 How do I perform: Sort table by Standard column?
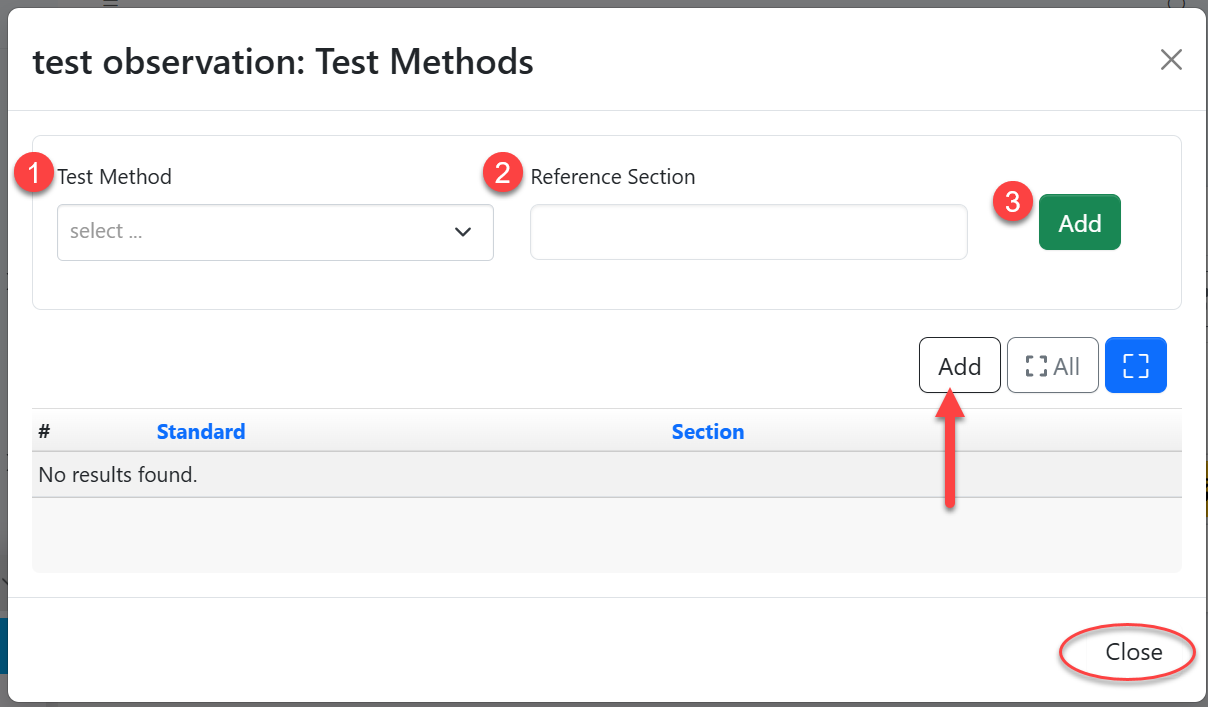tap(201, 432)
